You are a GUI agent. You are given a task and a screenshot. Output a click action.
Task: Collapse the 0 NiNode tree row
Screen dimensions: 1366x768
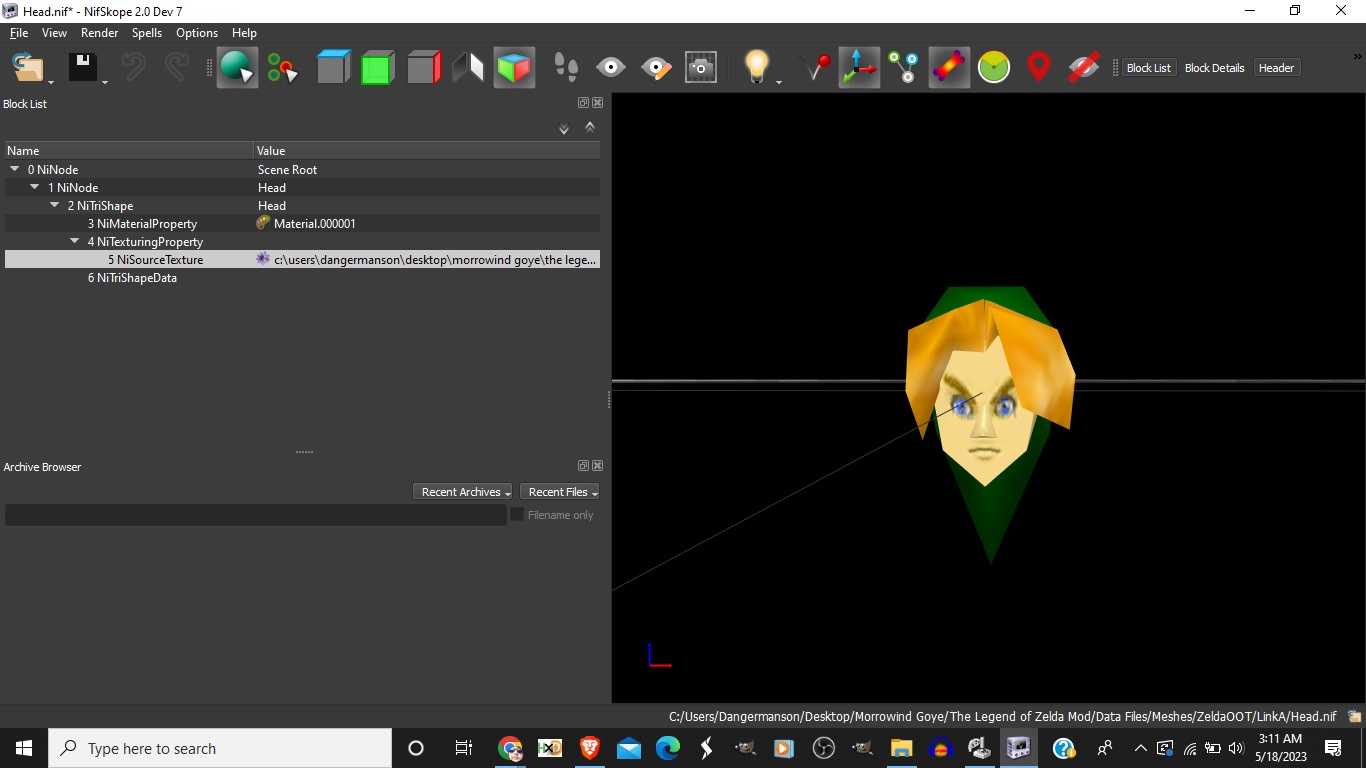pos(15,169)
